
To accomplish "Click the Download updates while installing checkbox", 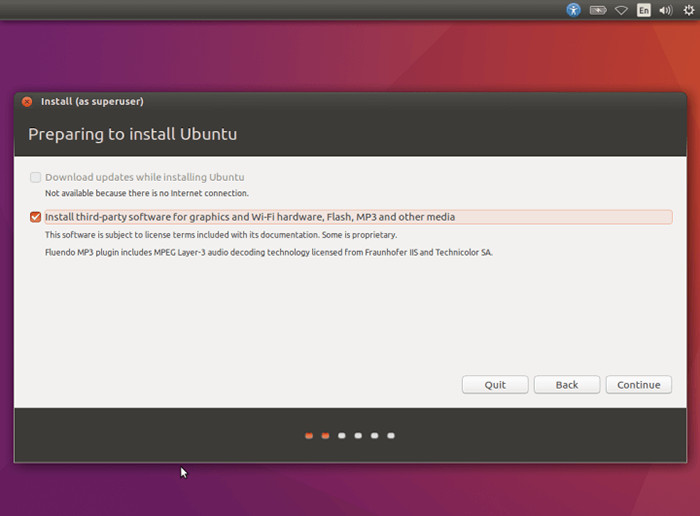I will click(x=35, y=177).
